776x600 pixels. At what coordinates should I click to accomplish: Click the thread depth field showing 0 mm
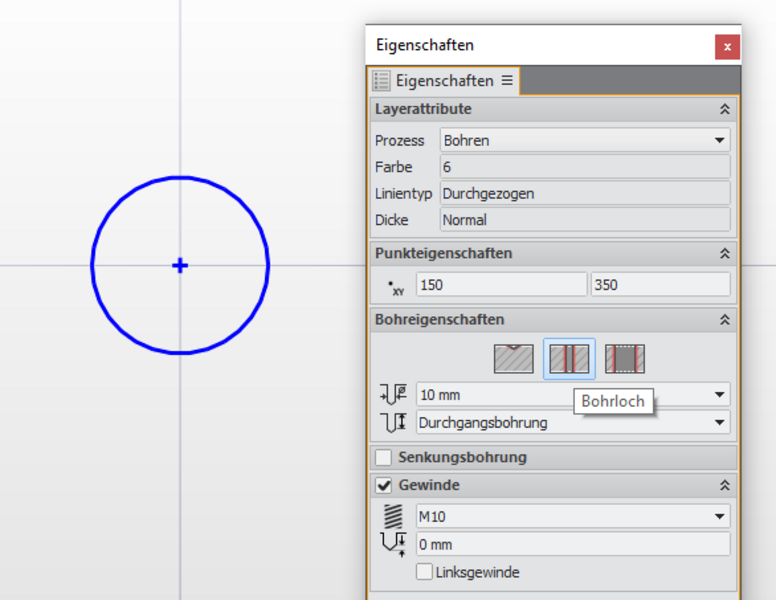coord(573,545)
